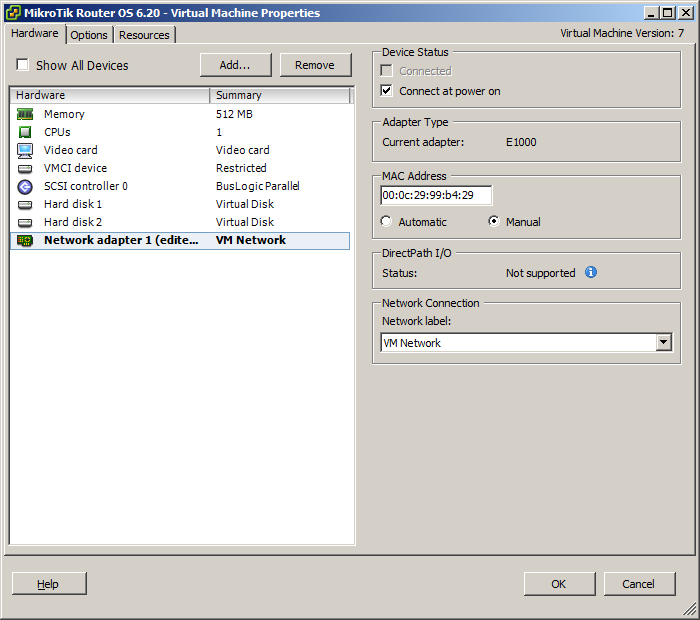Click the 512 MB summary value

click(234, 114)
